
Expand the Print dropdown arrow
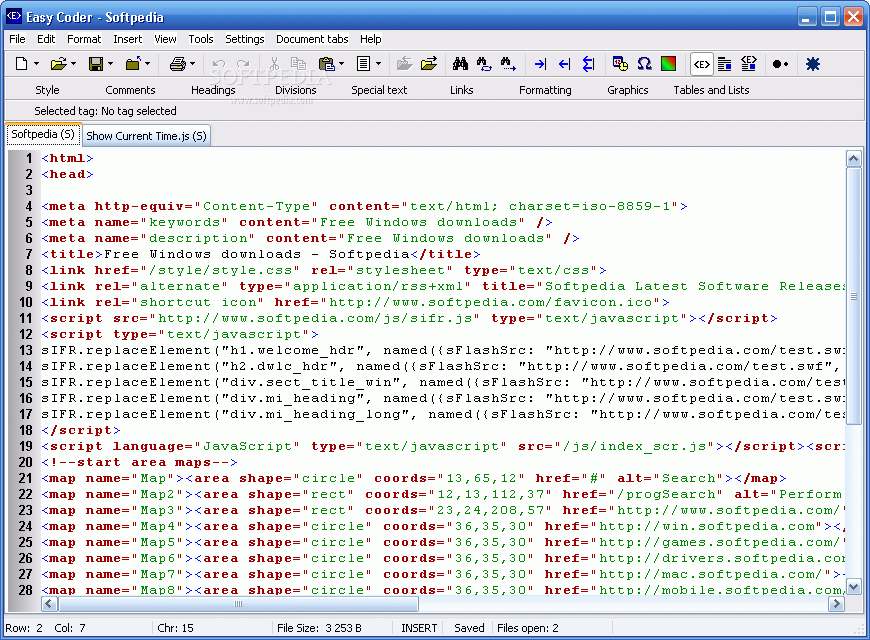pos(193,64)
